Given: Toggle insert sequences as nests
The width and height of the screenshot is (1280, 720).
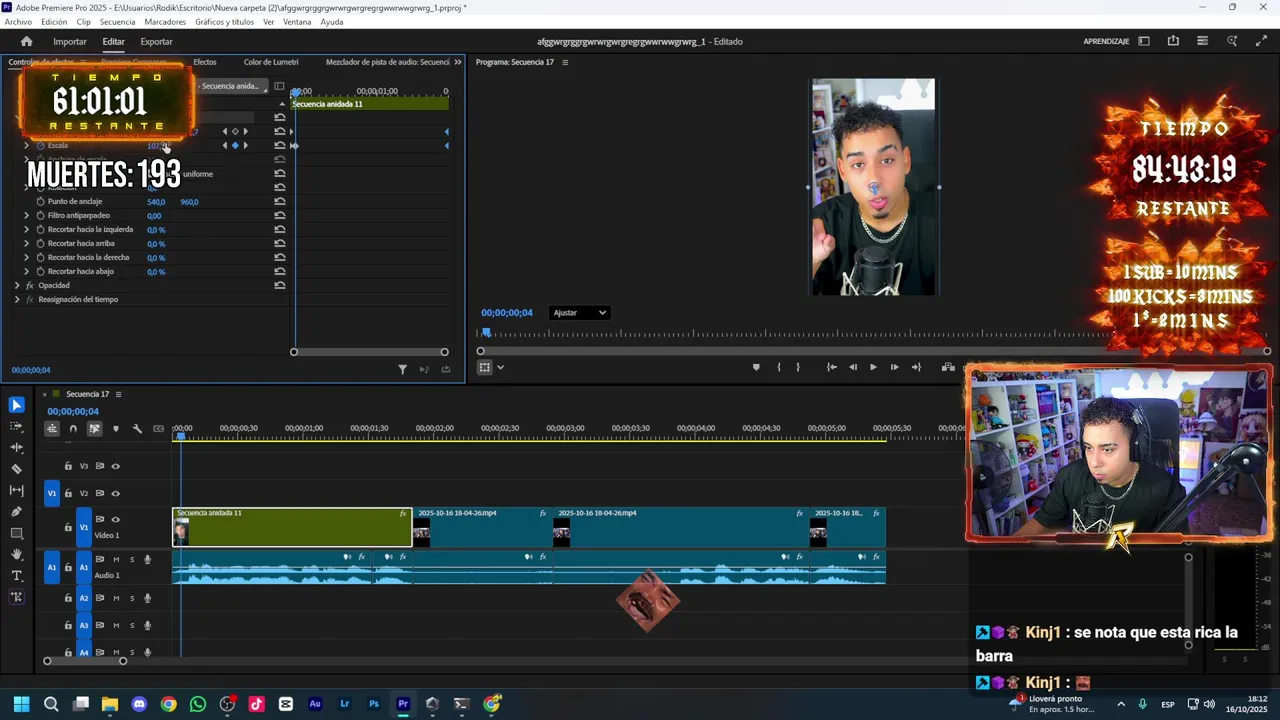Looking at the screenshot, I should [52, 429].
